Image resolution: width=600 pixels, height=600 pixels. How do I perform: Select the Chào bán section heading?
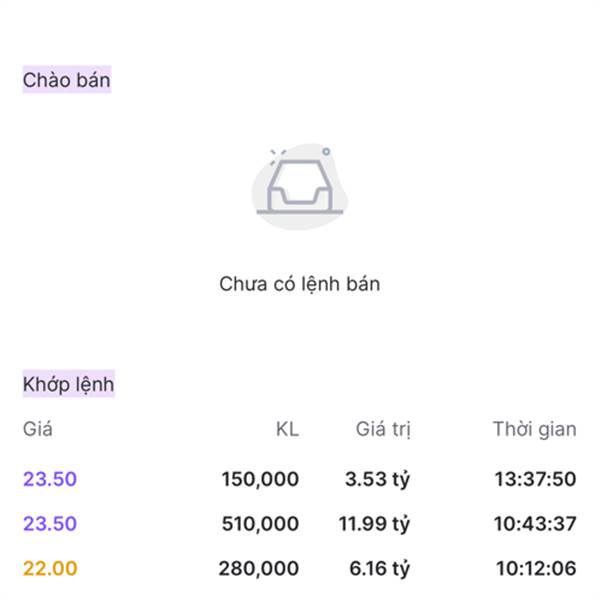pos(67,80)
